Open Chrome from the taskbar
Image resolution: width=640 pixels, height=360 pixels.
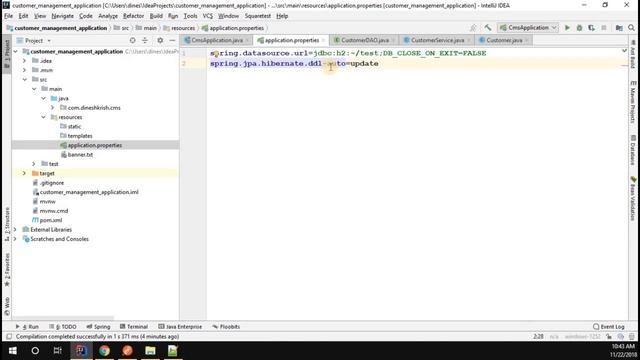104,351
